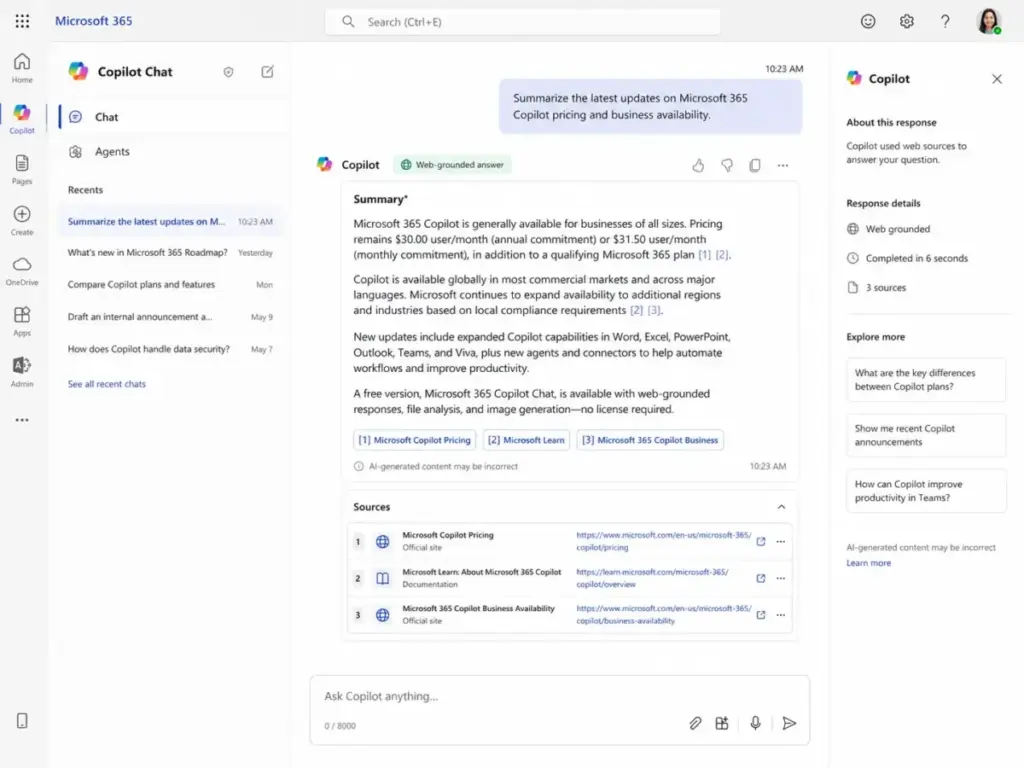Open more options for the response
Viewport: 1024px width, 768px height.
click(x=783, y=165)
